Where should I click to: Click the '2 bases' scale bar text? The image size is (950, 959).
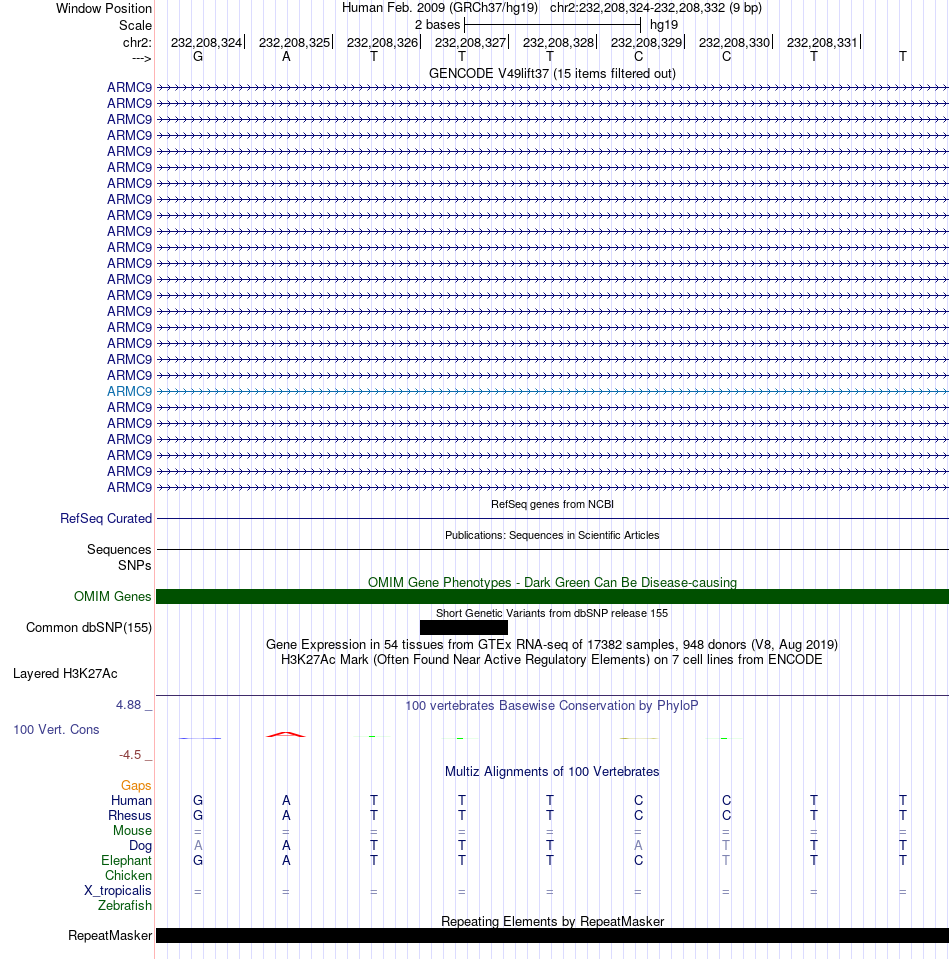click(x=437, y=25)
